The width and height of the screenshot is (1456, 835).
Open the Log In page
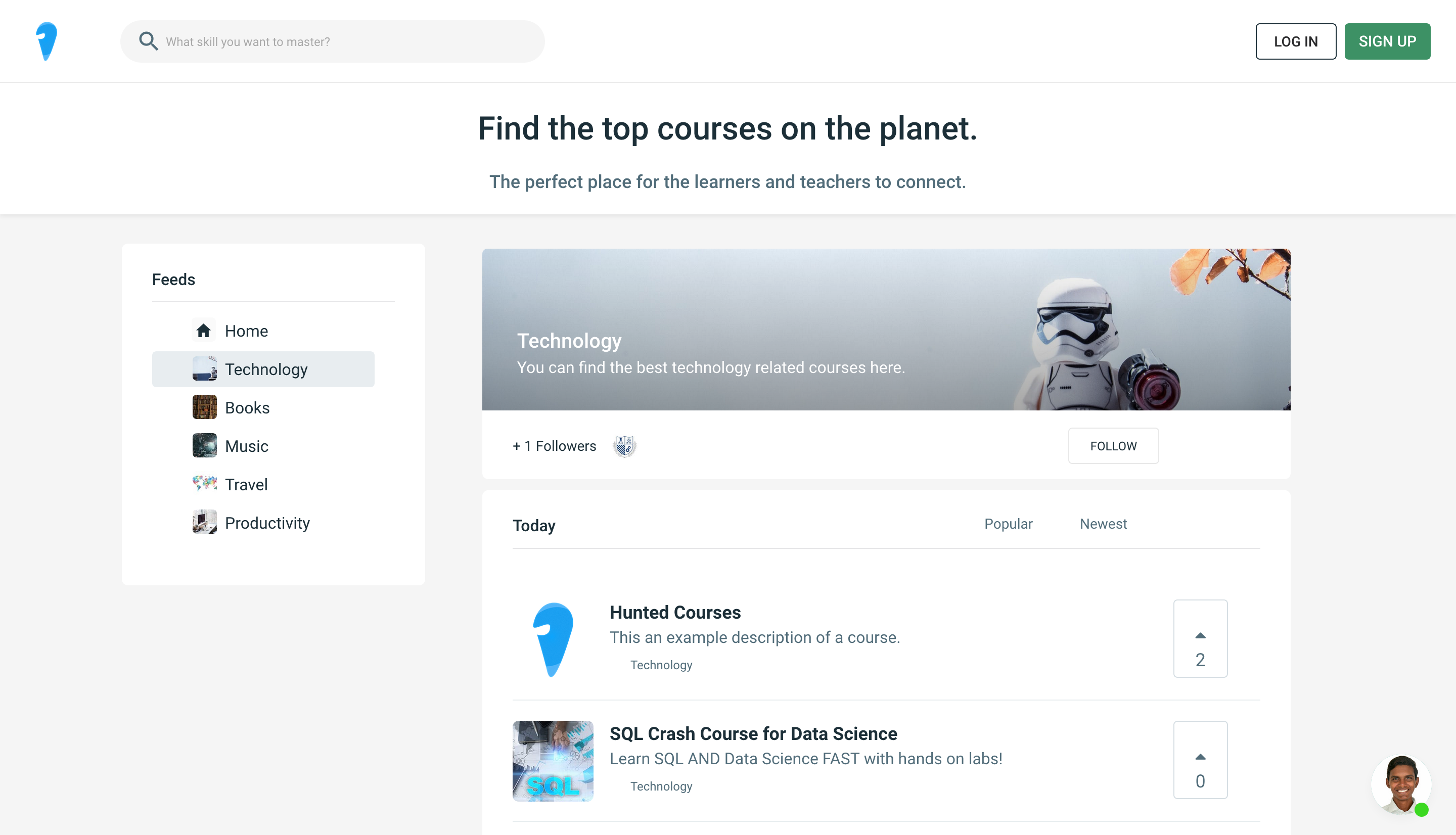point(1295,41)
